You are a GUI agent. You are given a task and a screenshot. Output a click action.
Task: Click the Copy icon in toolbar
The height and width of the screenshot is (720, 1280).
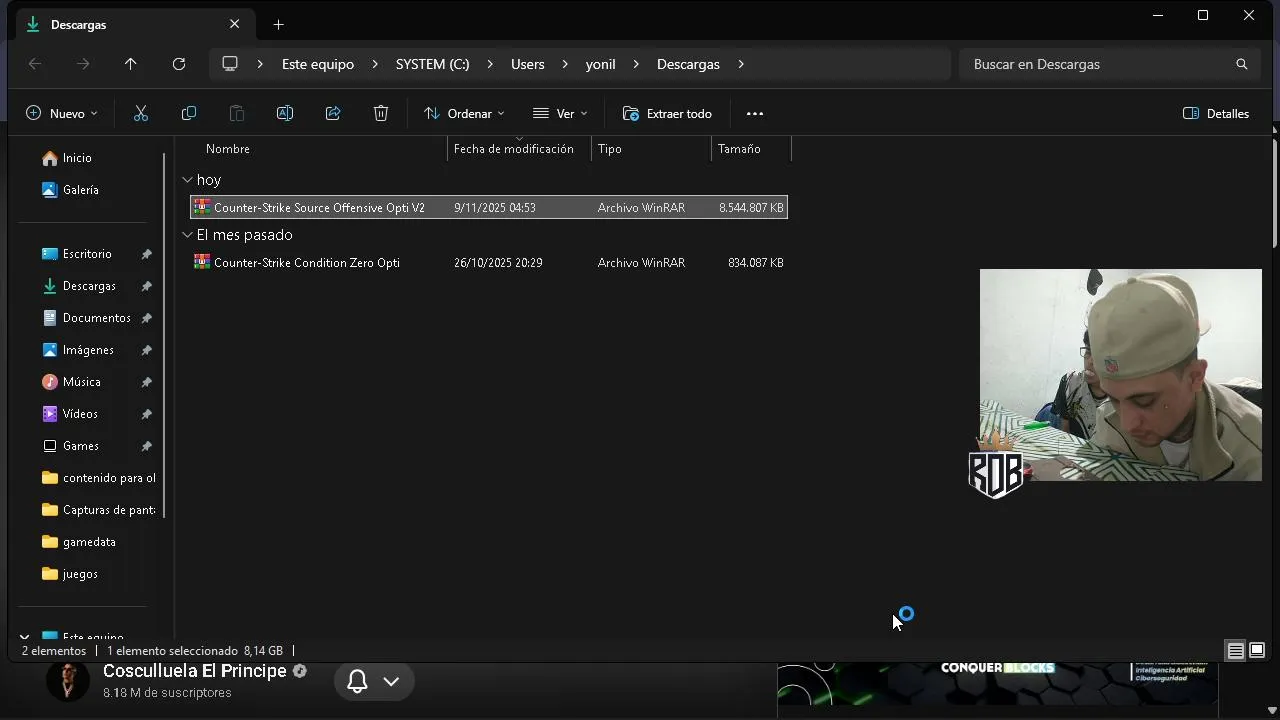[189, 114]
